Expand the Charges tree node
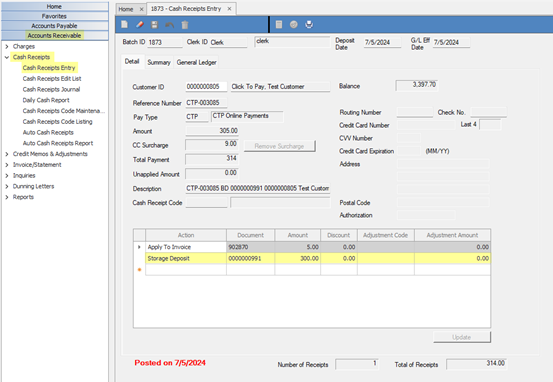Viewport: 553px width, 382px height. pyautogui.click(x=7, y=46)
